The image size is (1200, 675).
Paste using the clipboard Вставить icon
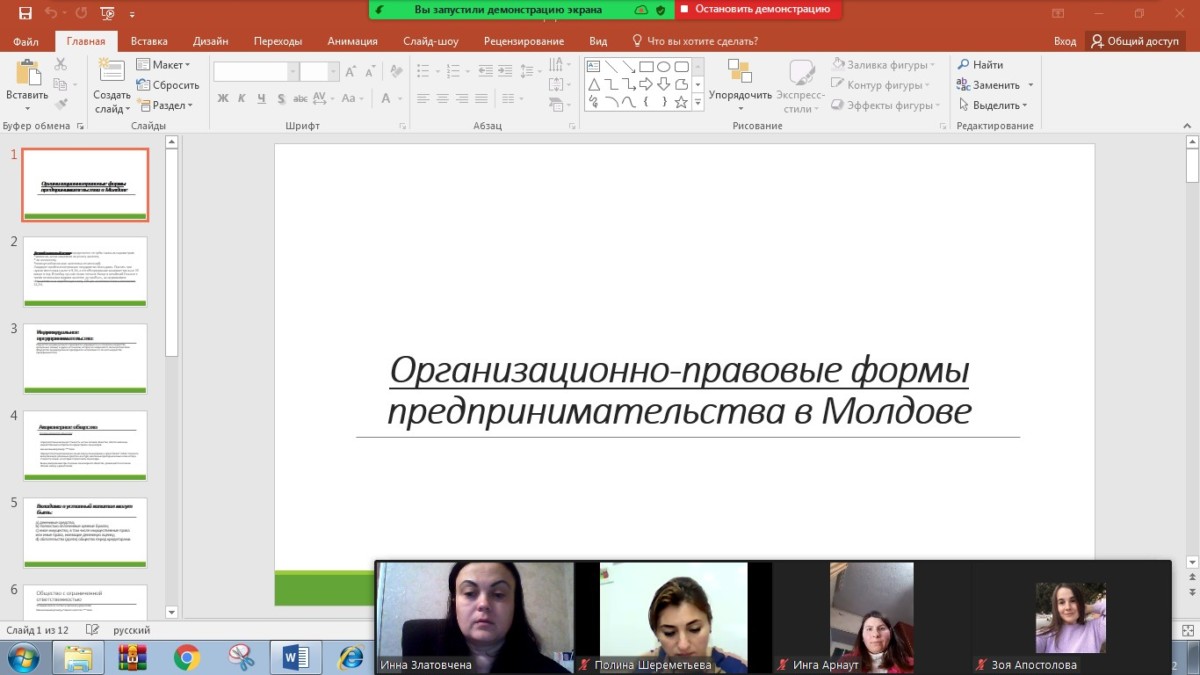[27, 73]
